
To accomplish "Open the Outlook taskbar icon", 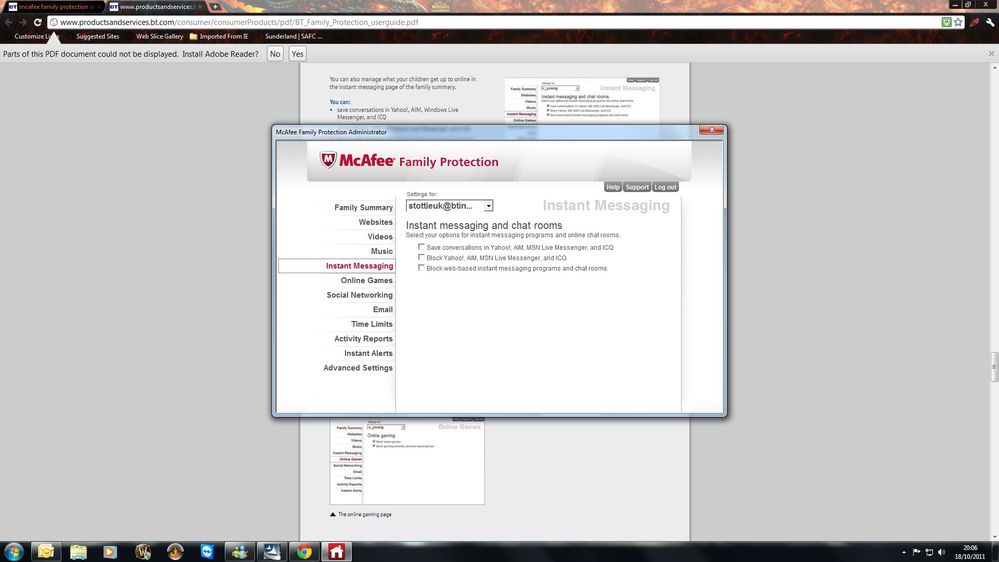I will [46, 552].
